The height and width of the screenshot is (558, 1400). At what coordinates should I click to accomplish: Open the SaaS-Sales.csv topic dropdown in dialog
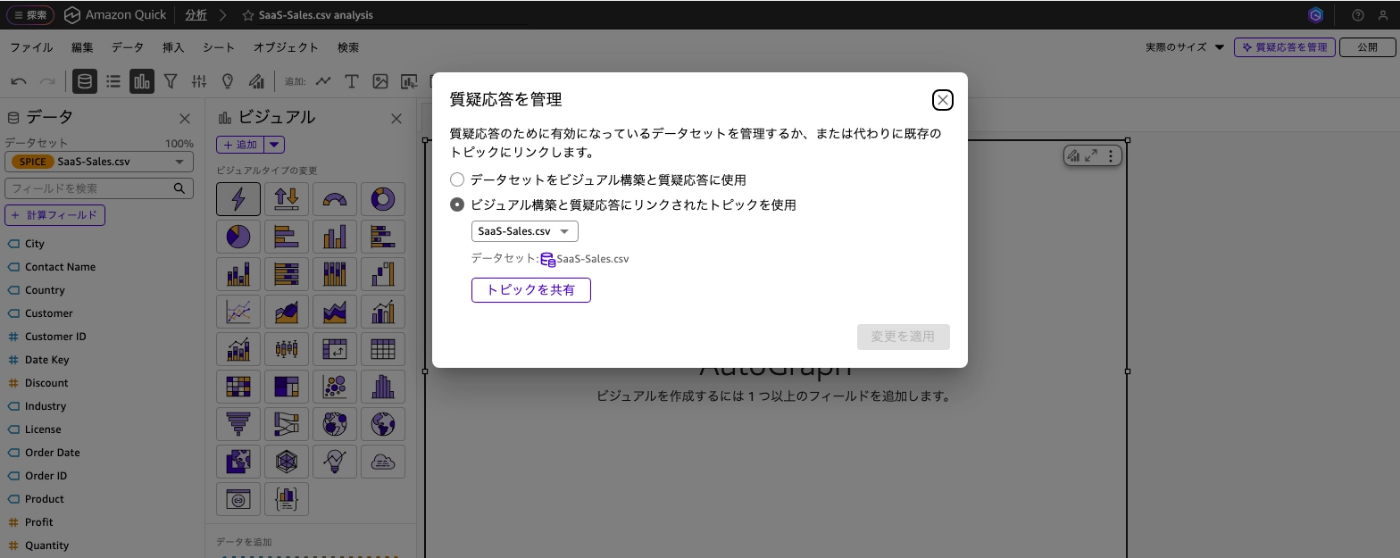click(x=525, y=232)
